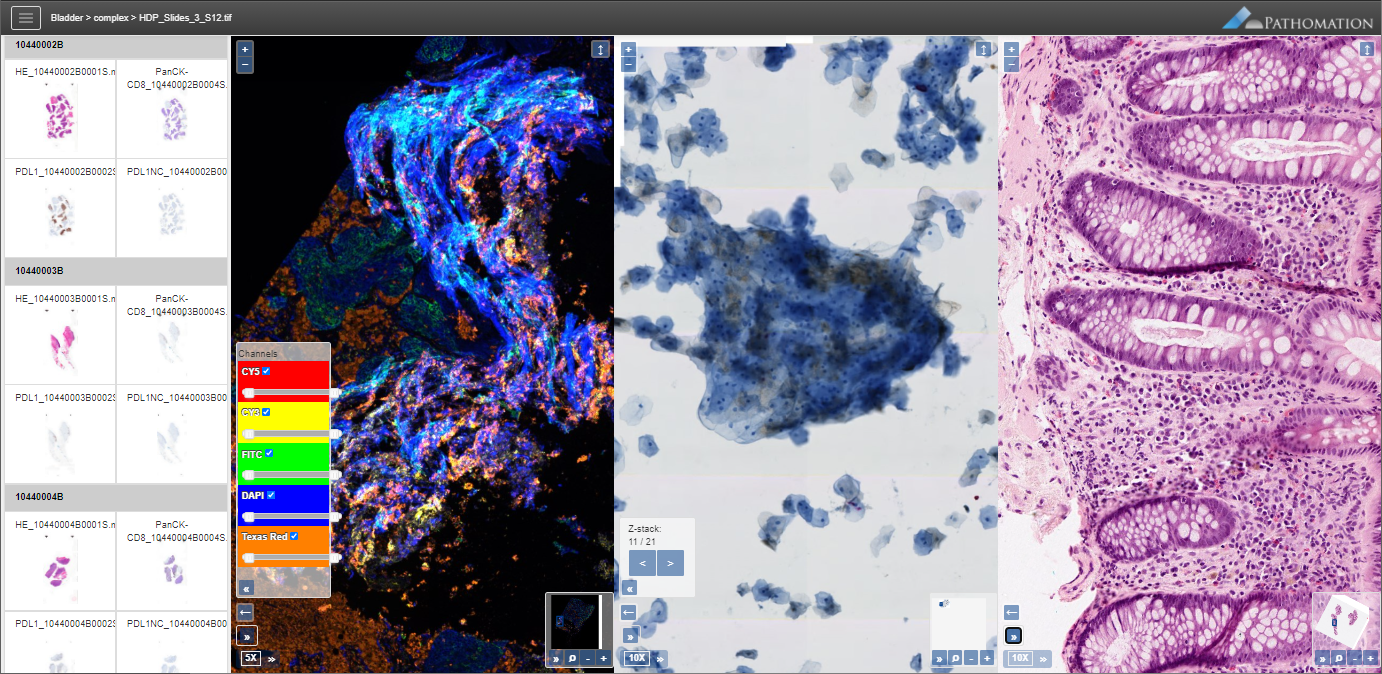Reset zoom via overview magnifier in fluorescence panel

pos(572,658)
